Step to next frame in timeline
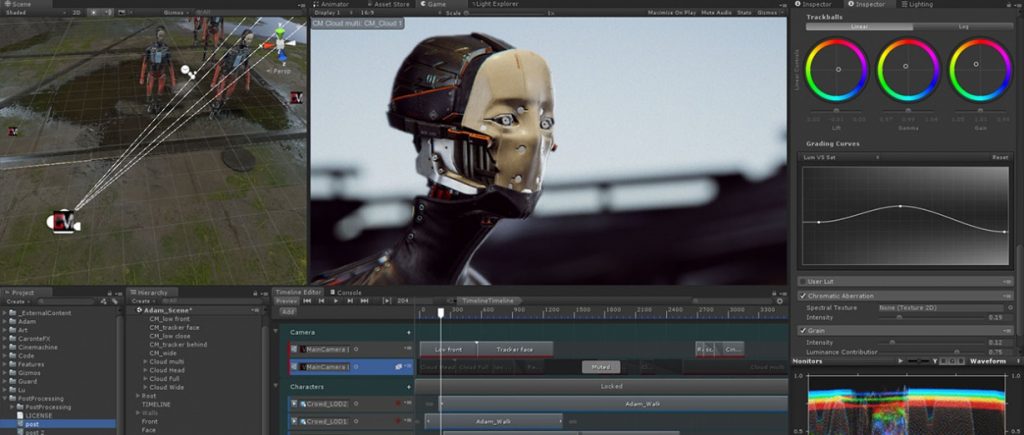Screen dimensions: 1024x435 click(x=351, y=300)
